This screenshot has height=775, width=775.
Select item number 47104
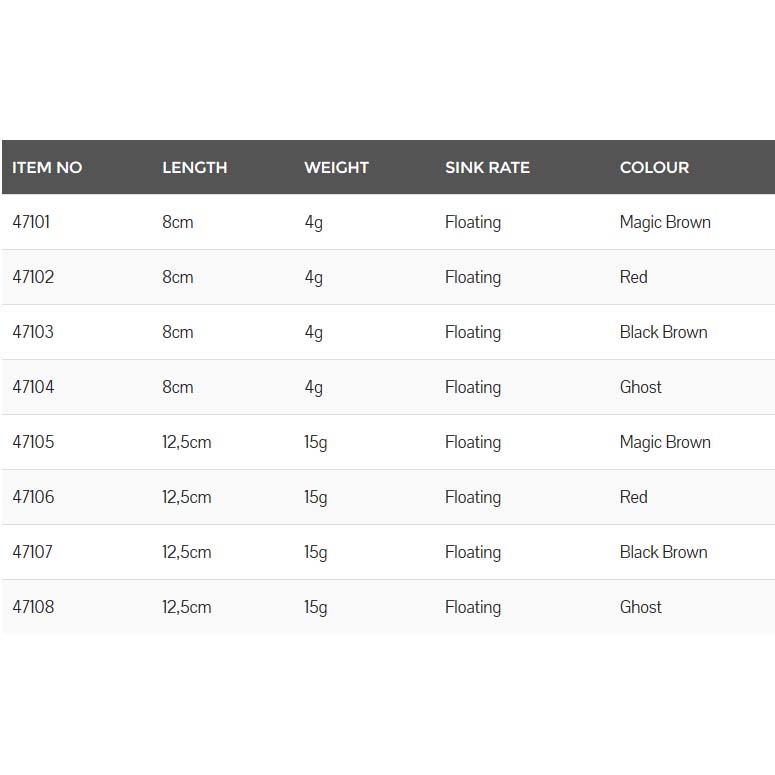33,387
